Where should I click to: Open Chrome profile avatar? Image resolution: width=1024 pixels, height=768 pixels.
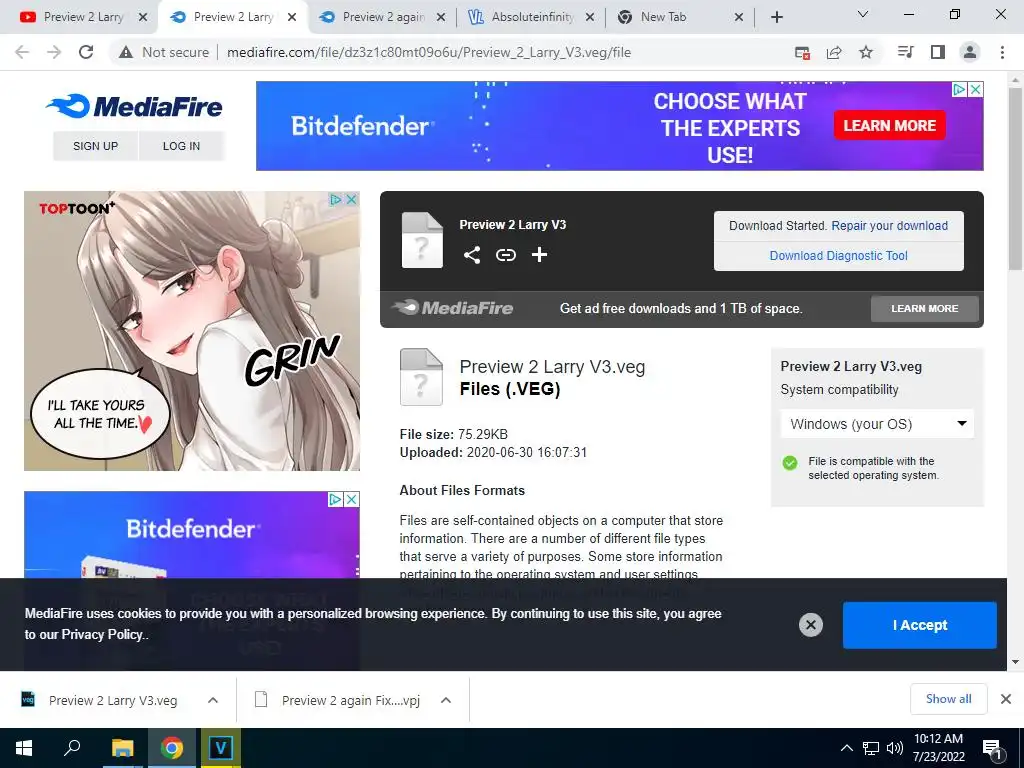(x=970, y=52)
